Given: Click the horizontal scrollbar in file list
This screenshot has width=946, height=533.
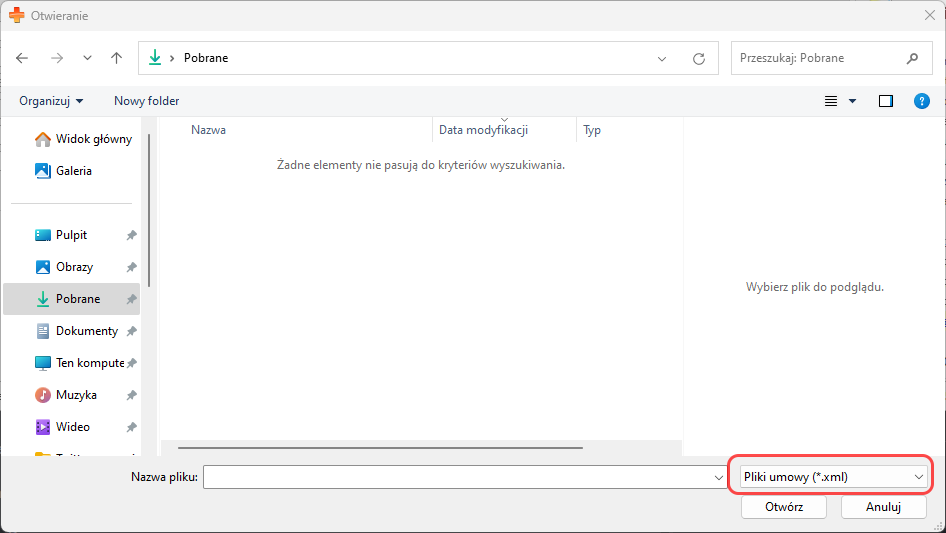Looking at the screenshot, I should point(380,449).
